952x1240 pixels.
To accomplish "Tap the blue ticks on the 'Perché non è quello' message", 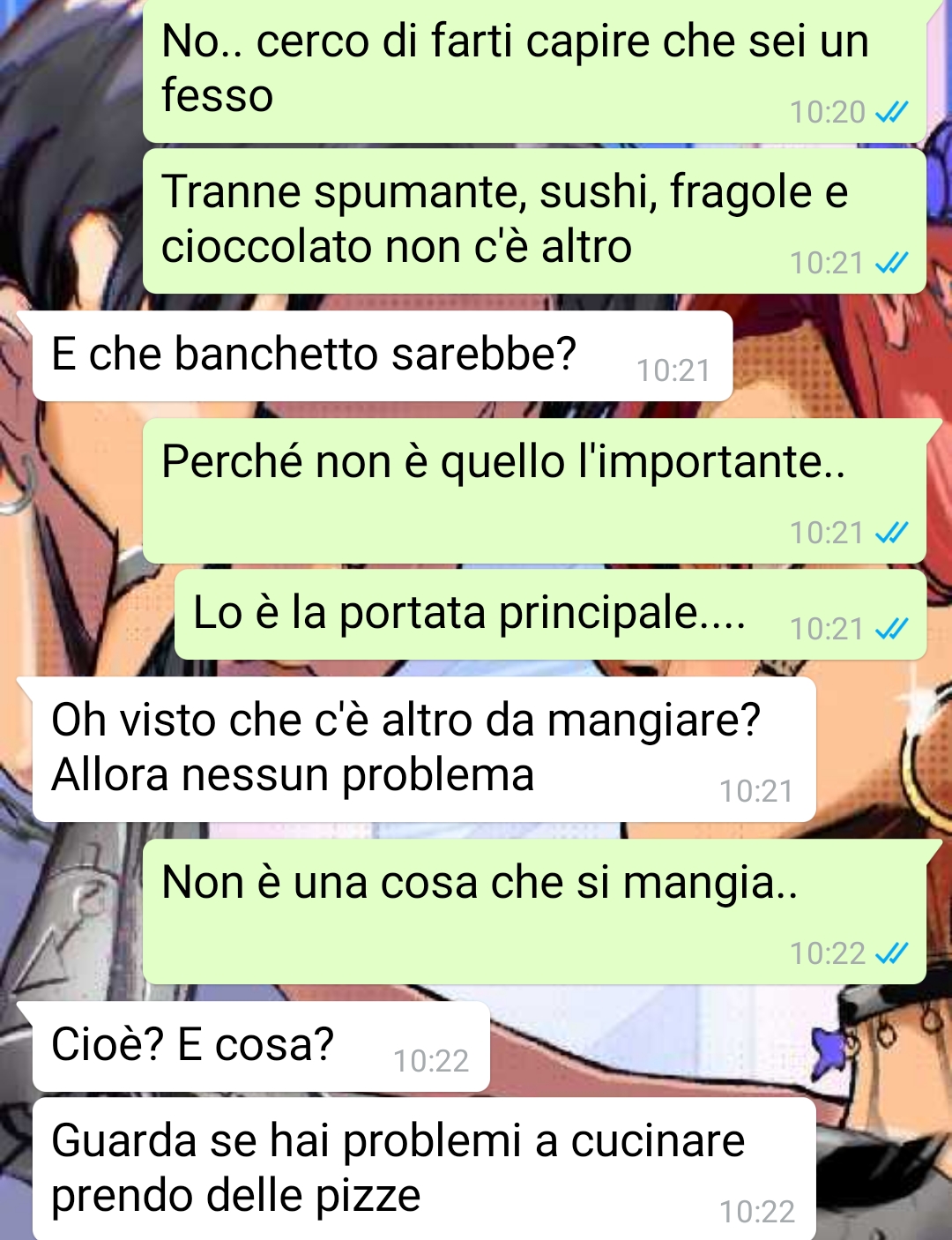I will pyautogui.click(x=891, y=533).
